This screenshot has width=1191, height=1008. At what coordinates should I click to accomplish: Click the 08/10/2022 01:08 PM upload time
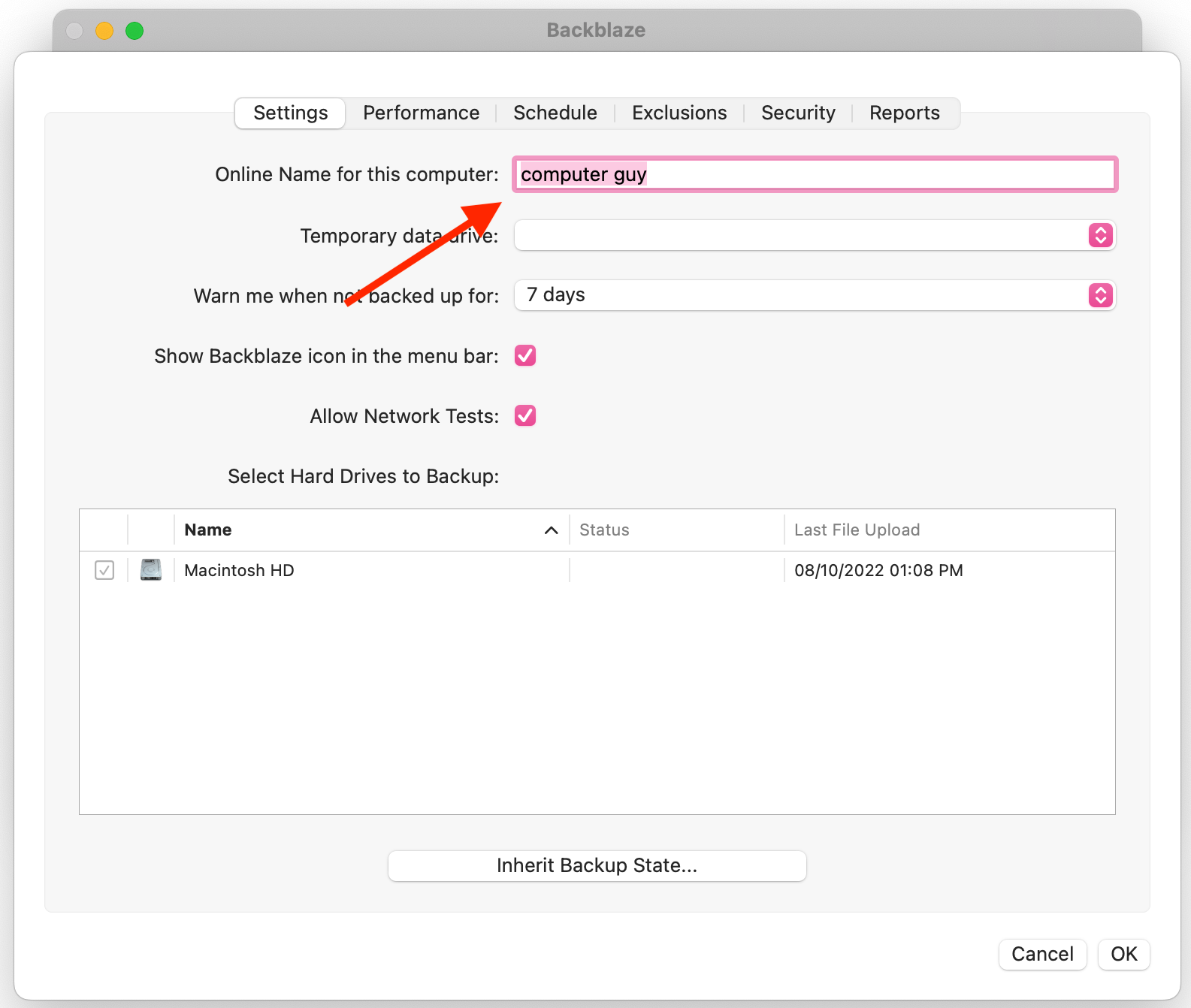pos(878,571)
